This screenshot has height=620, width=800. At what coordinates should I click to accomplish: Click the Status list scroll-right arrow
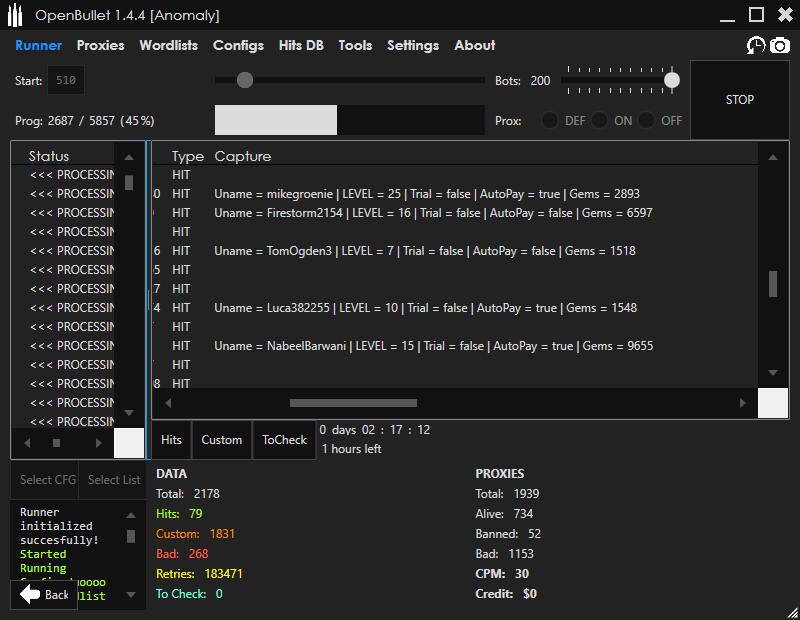point(98,442)
